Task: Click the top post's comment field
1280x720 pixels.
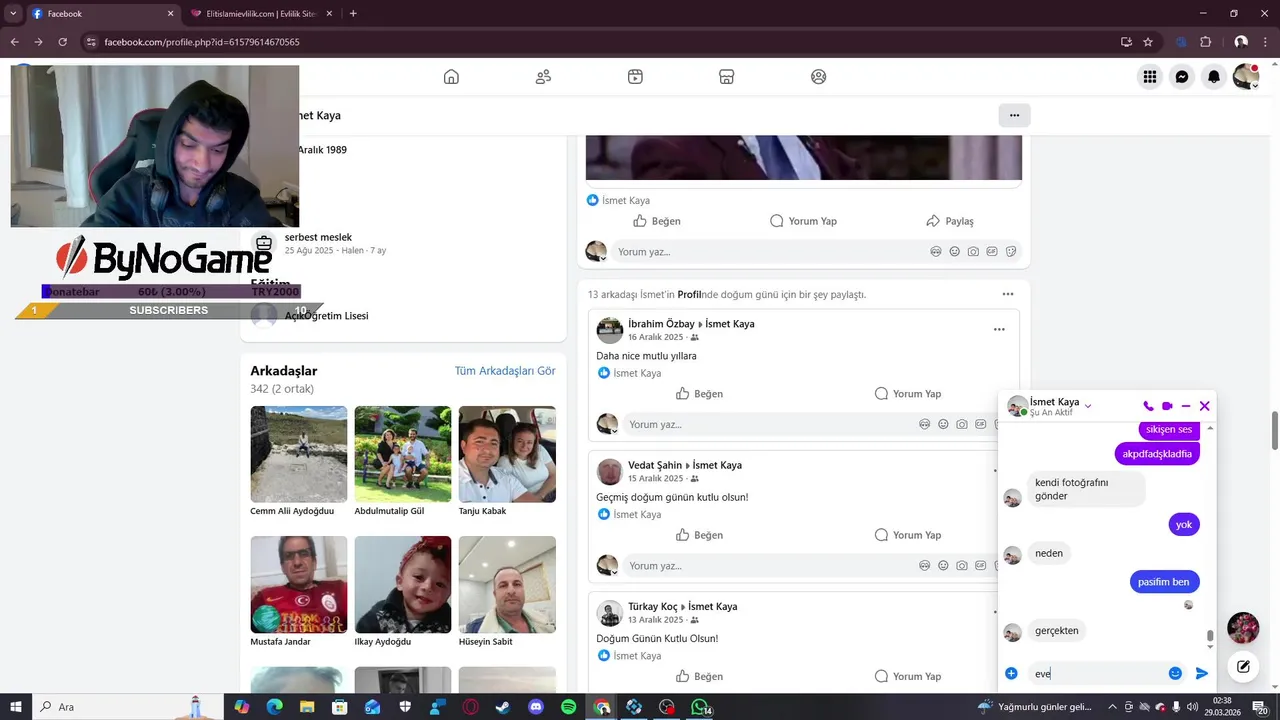Action: pos(818,252)
